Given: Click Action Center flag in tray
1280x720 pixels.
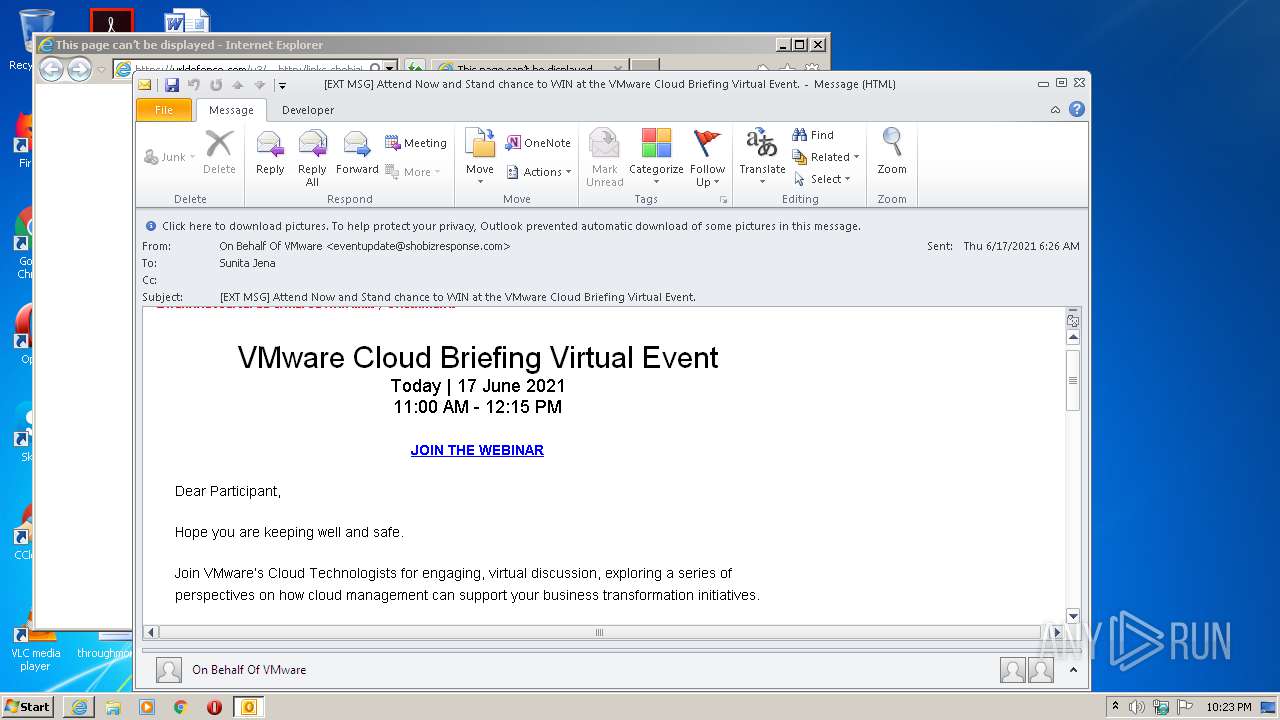Looking at the screenshot, I should tap(1184, 707).
